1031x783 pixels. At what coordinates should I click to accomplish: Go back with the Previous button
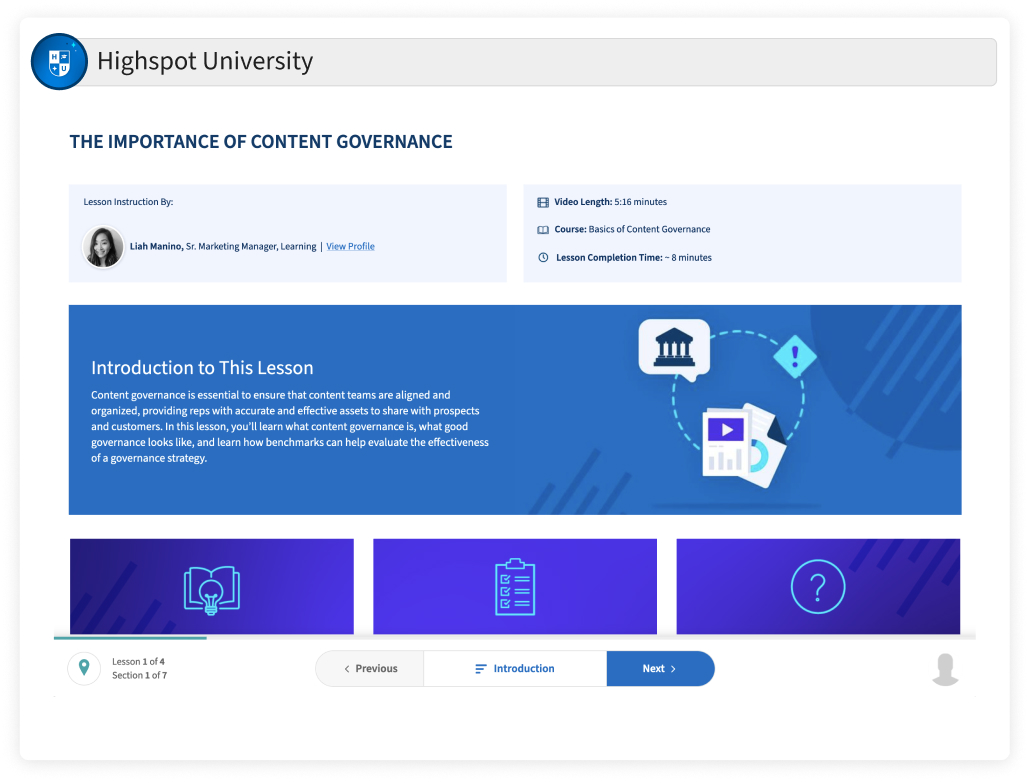click(370, 669)
